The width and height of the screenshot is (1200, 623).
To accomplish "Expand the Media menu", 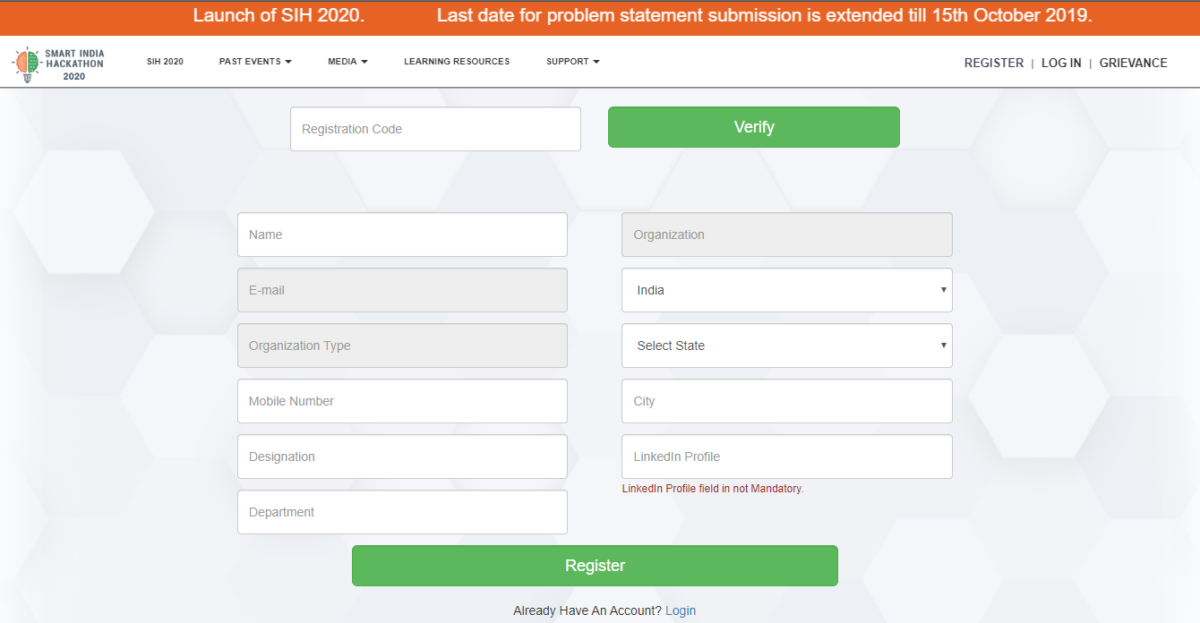I will click(x=347, y=62).
